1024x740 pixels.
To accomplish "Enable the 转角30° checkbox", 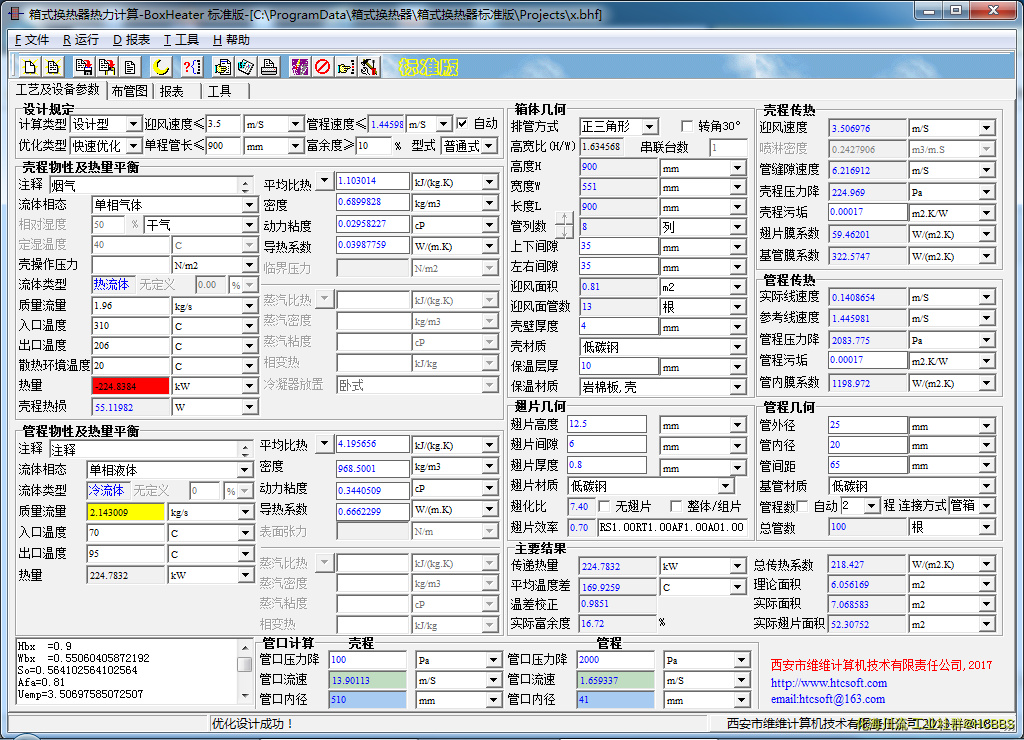I will point(687,126).
